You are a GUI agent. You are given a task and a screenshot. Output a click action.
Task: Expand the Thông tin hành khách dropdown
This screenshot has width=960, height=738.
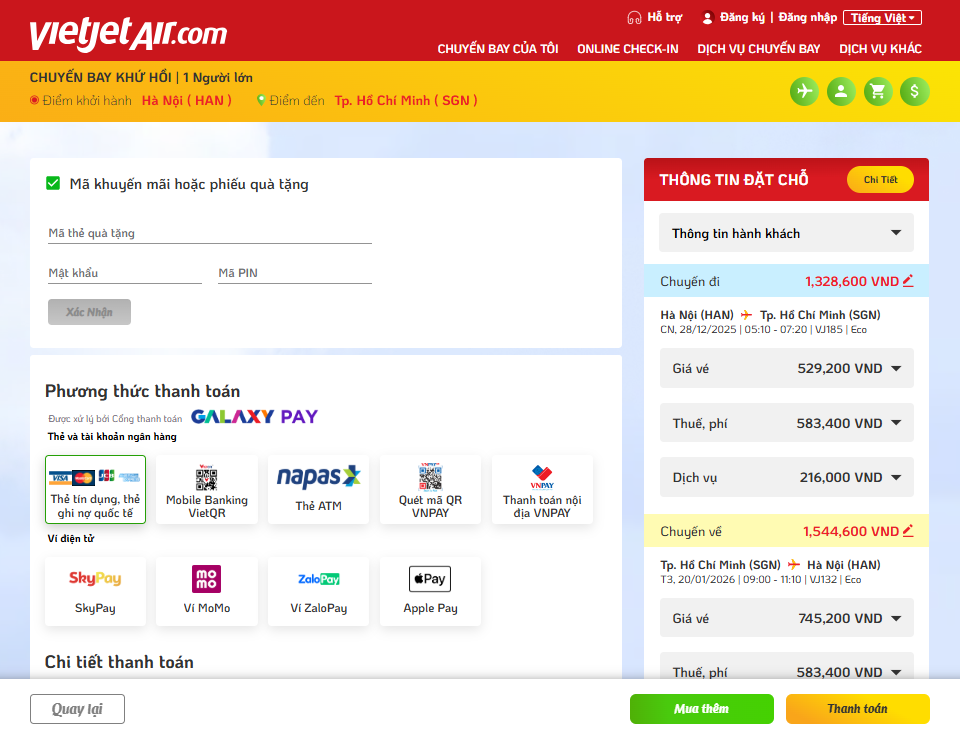coord(786,233)
